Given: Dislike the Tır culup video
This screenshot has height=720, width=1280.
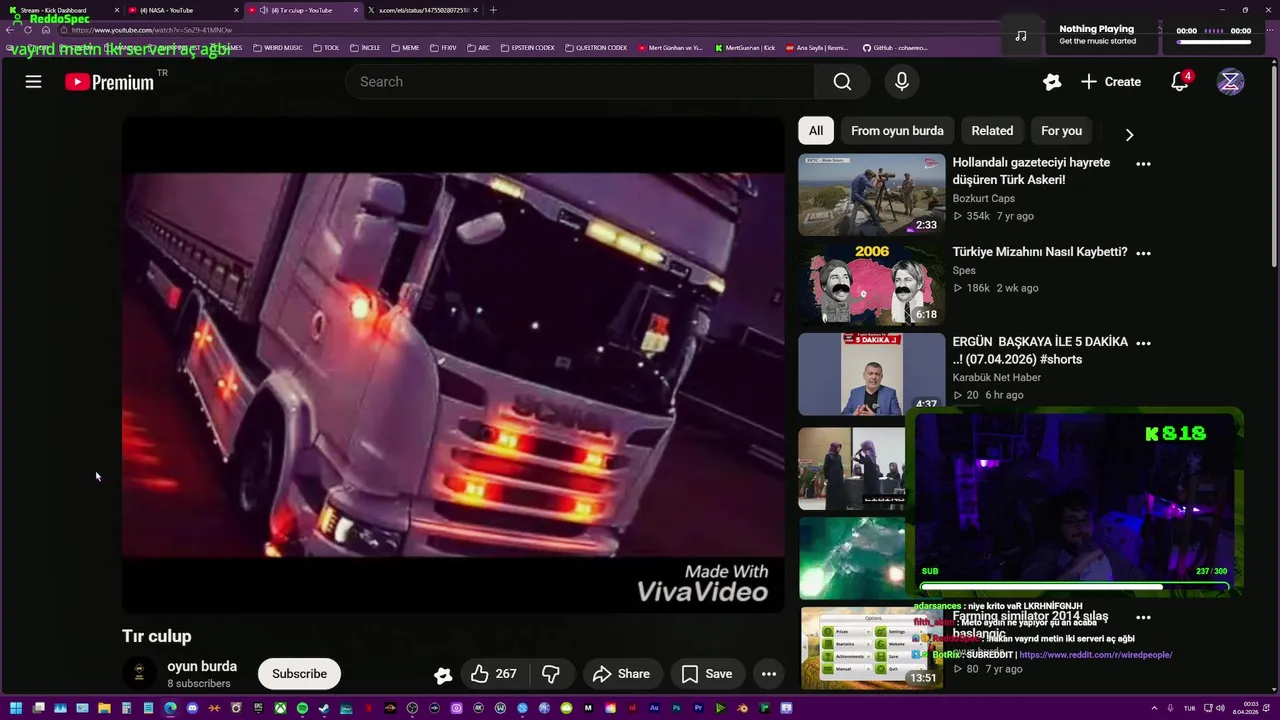Looking at the screenshot, I should coord(551,674).
